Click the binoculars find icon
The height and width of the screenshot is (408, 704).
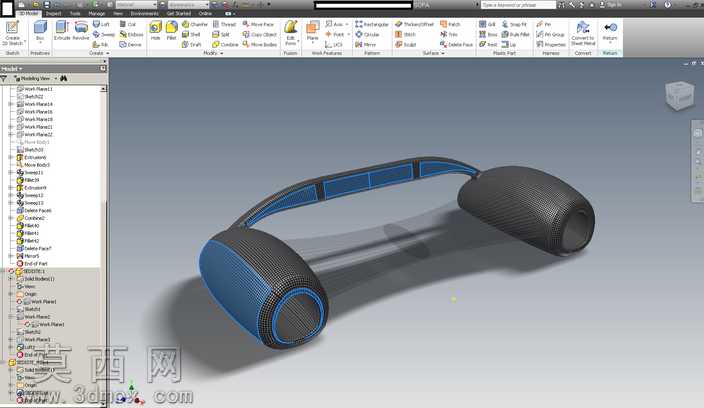64,79
